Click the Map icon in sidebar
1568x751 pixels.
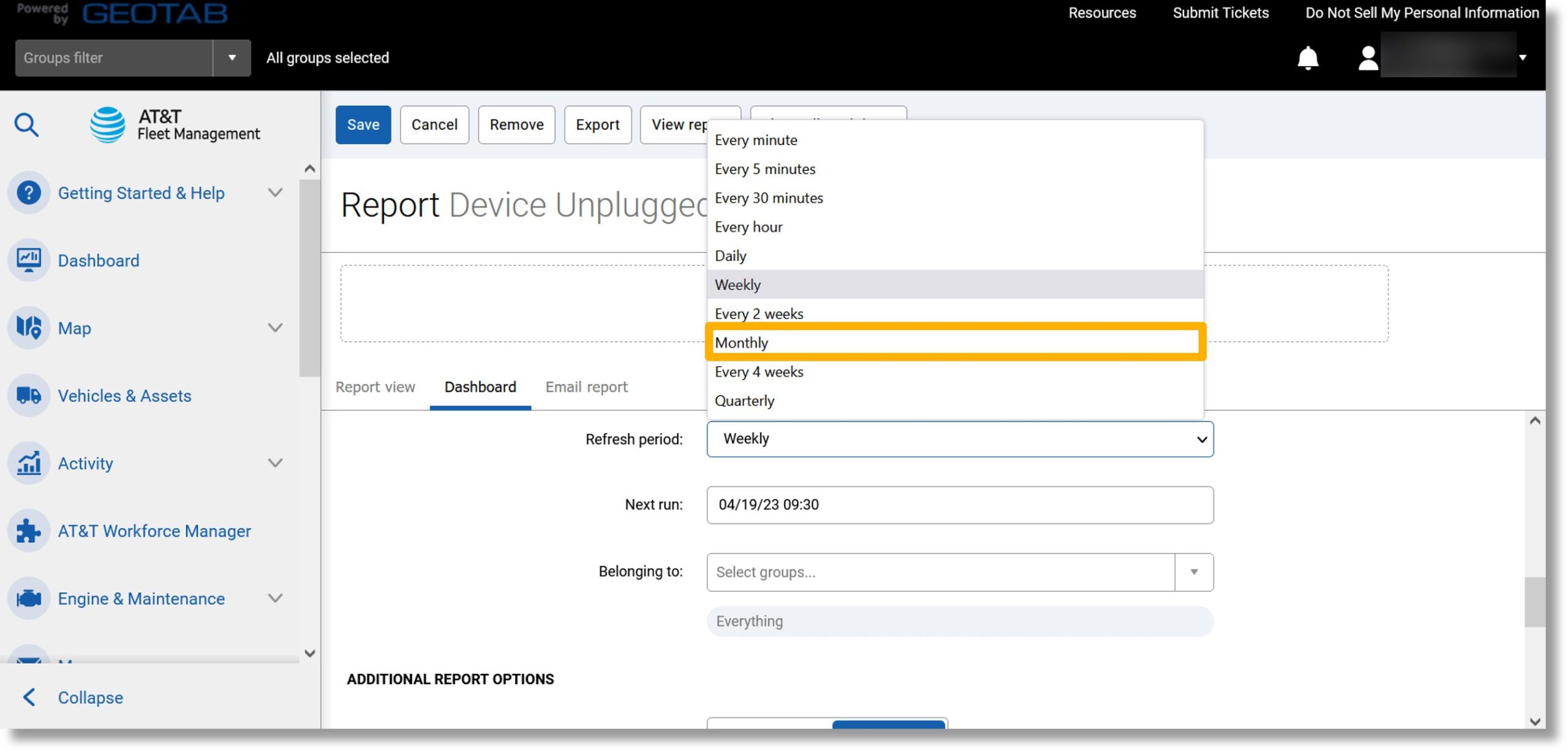[x=29, y=328]
